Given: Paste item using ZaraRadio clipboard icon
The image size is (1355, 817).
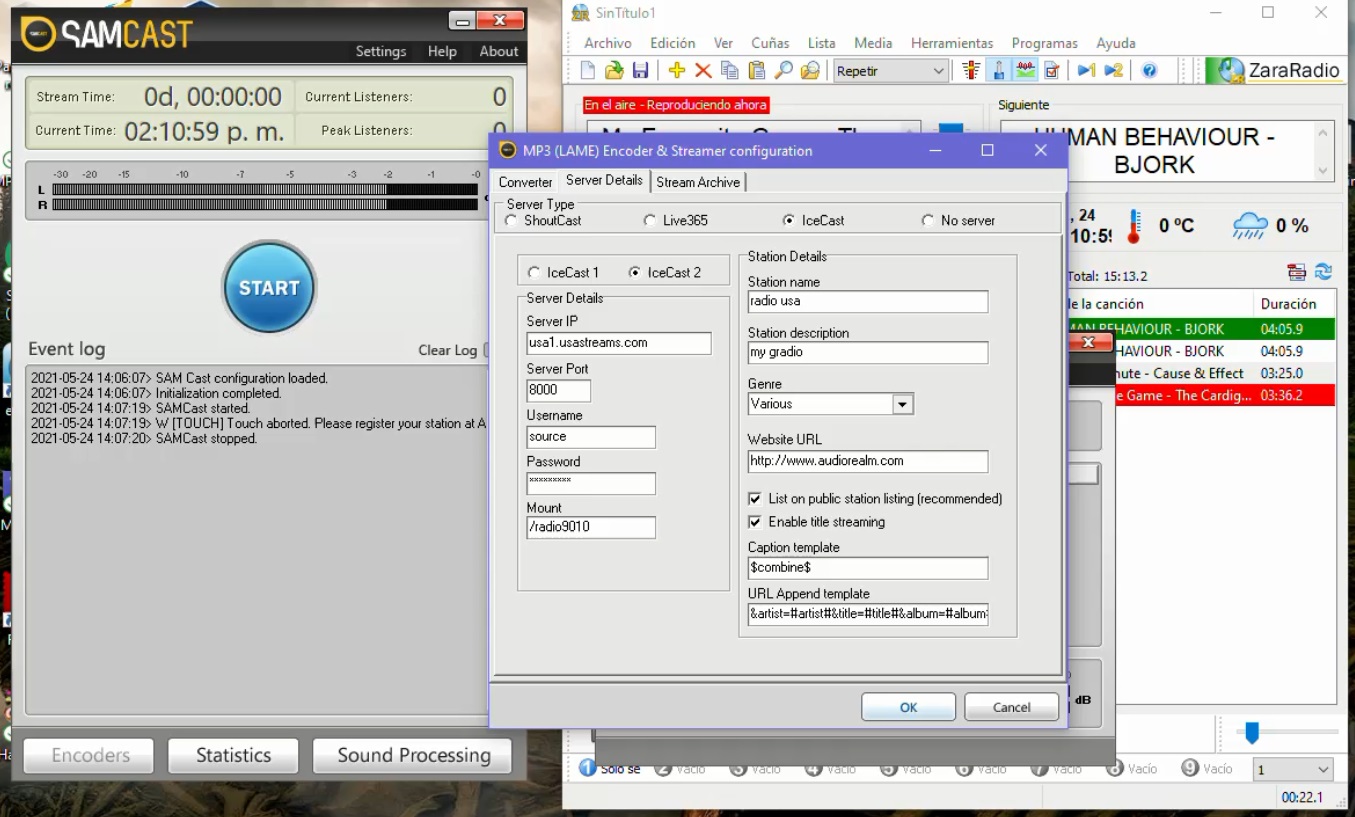Looking at the screenshot, I should 757,70.
